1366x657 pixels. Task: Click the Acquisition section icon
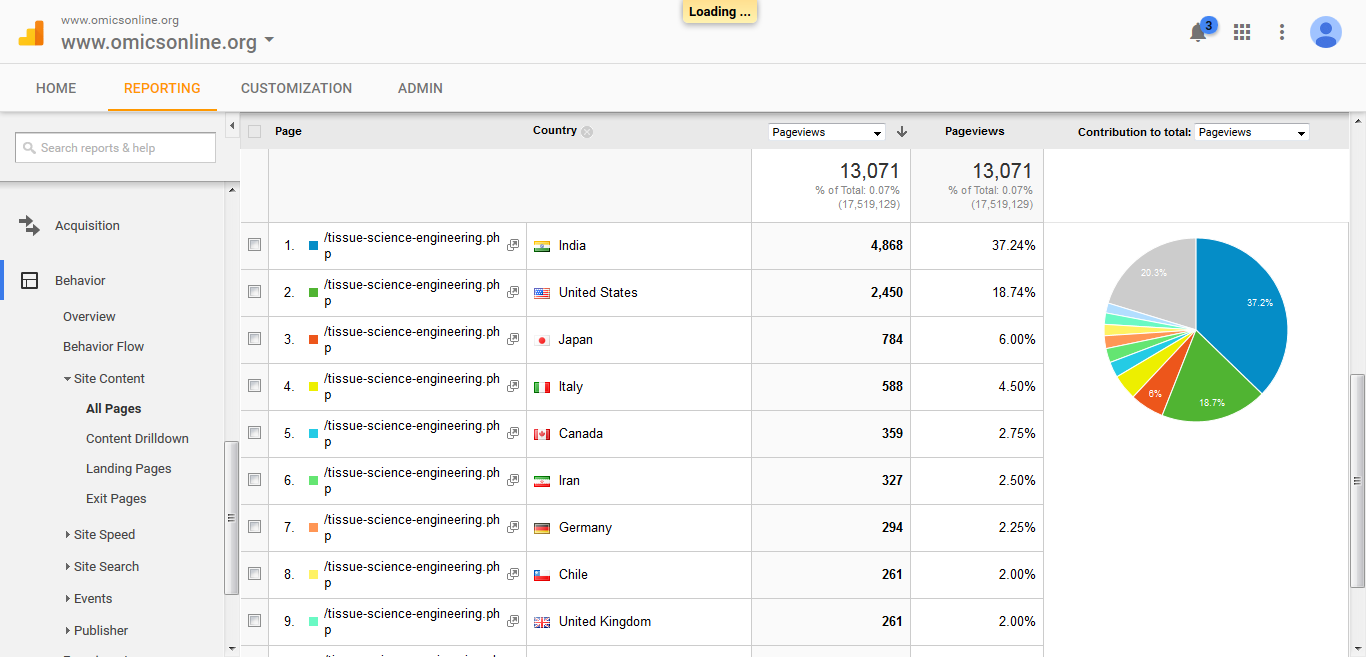[29, 226]
